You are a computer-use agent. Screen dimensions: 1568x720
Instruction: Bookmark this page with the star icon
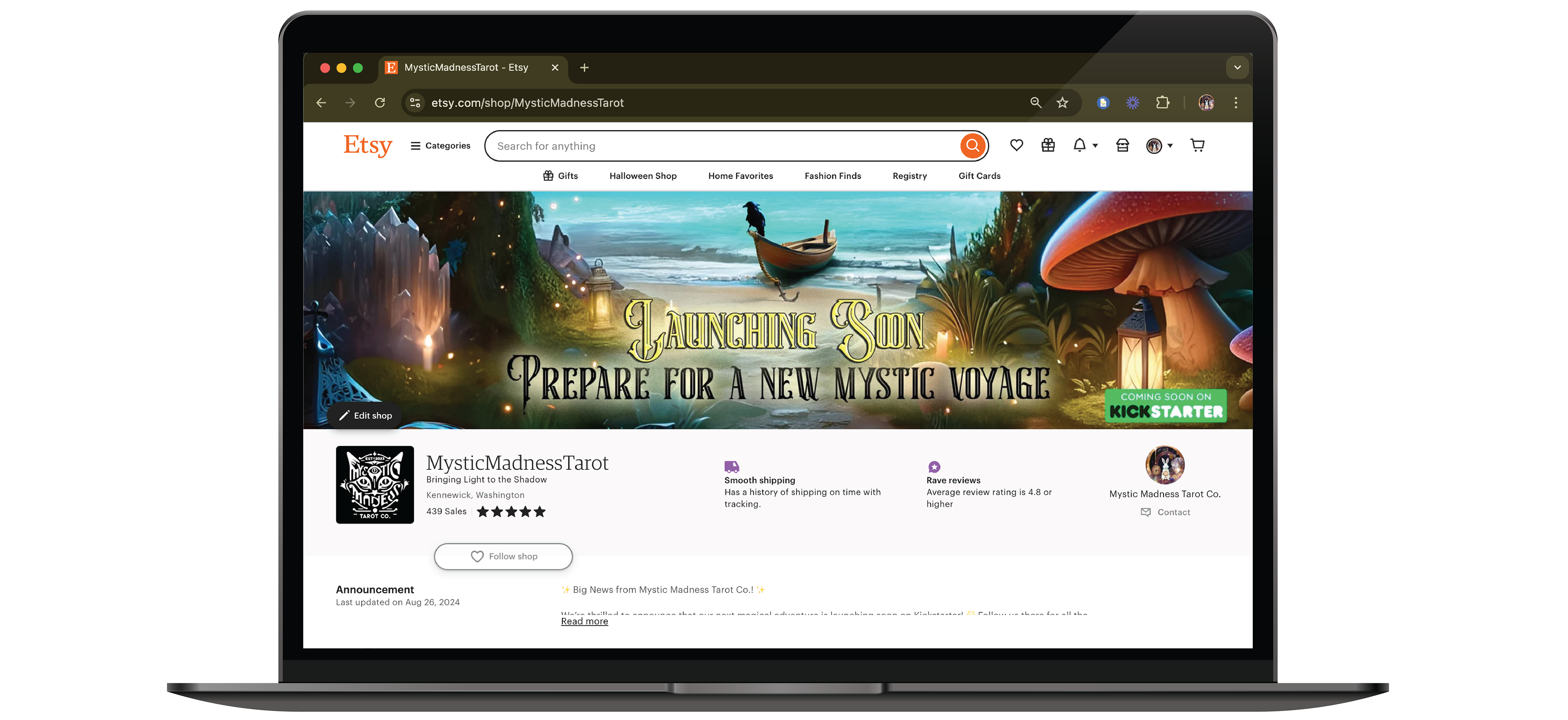[1062, 103]
